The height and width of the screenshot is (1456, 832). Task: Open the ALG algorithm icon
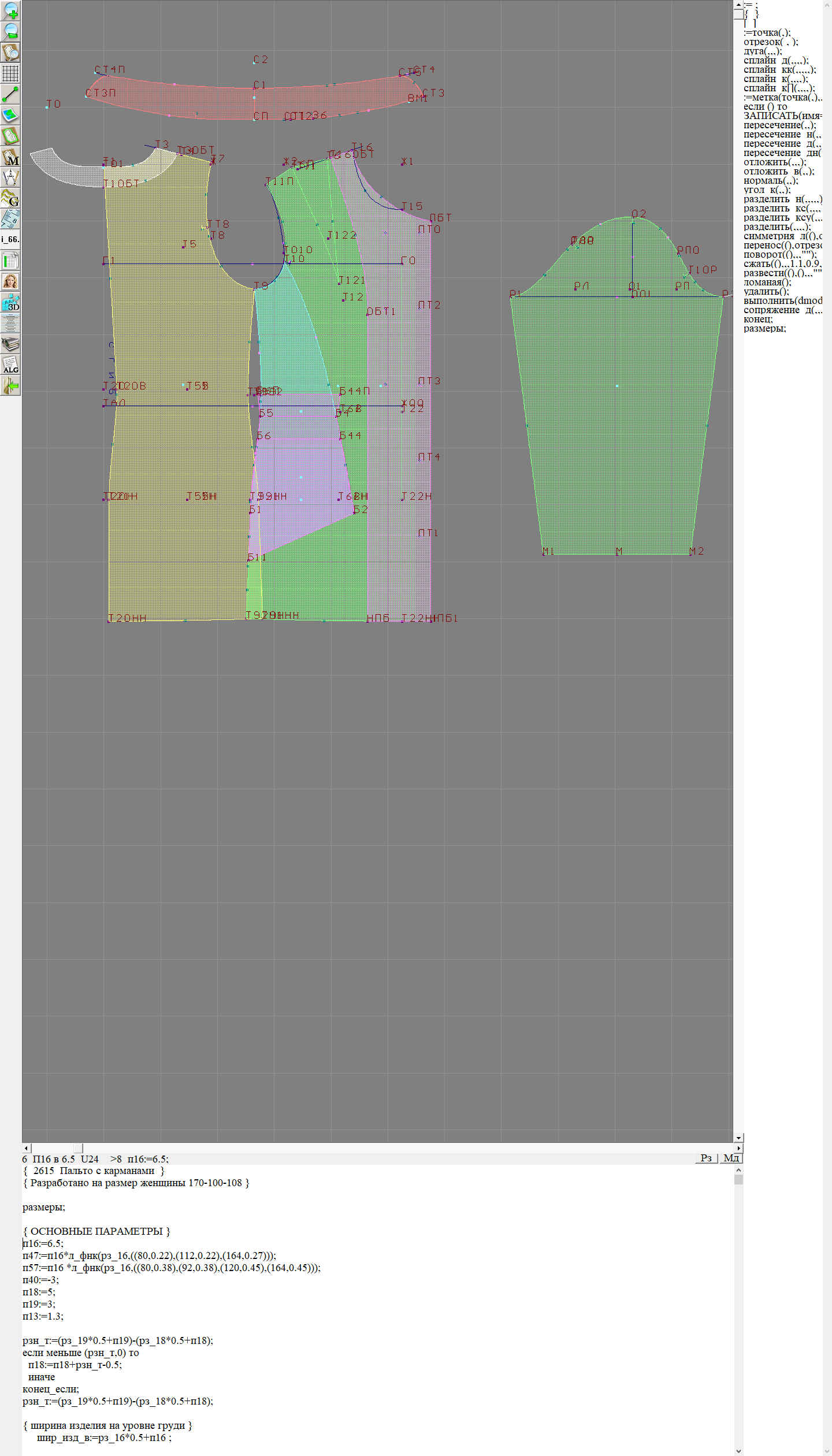[x=10, y=365]
